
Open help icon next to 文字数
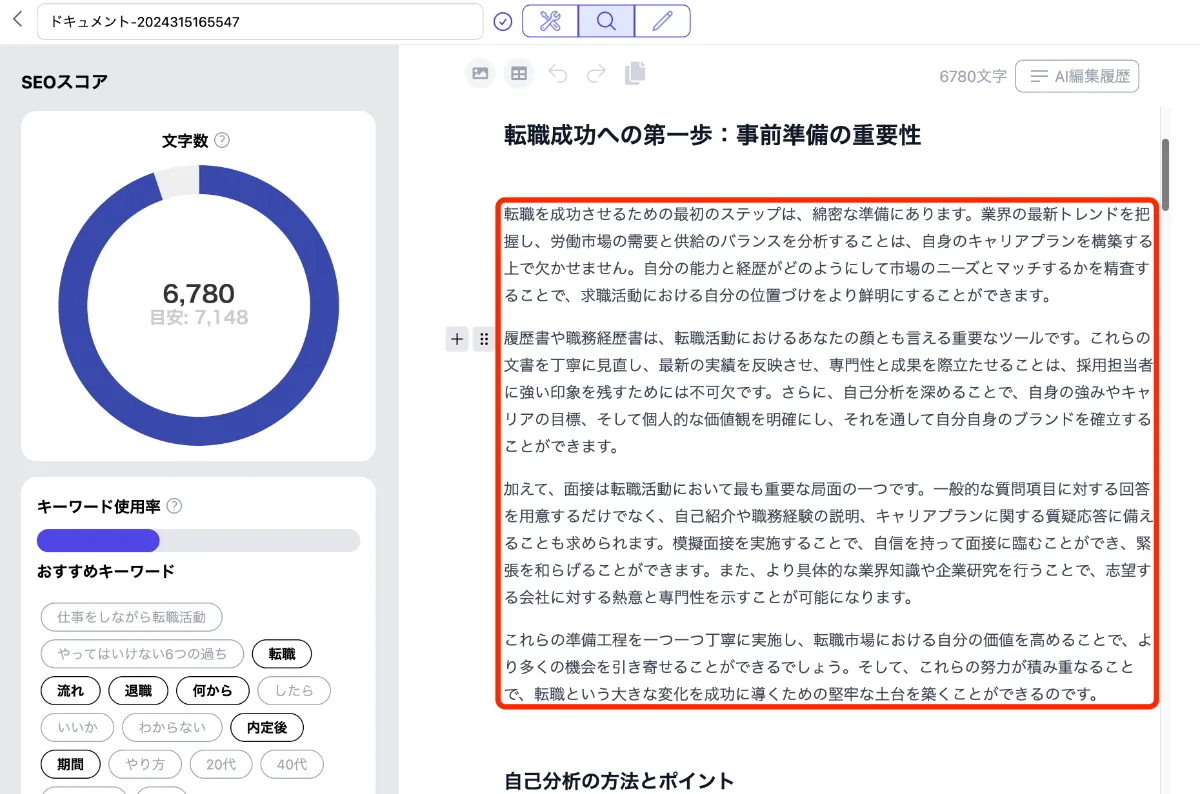[222, 140]
